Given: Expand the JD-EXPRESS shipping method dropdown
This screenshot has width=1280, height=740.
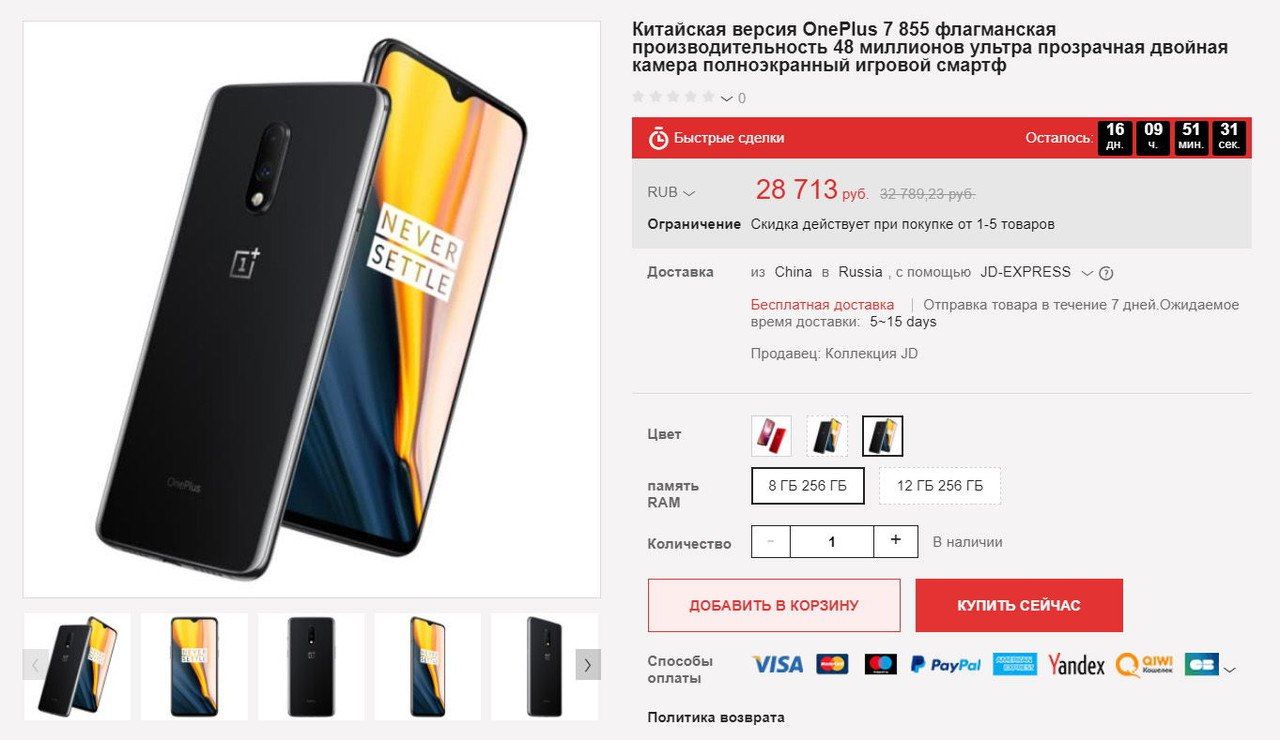Looking at the screenshot, I should click(x=1088, y=272).
